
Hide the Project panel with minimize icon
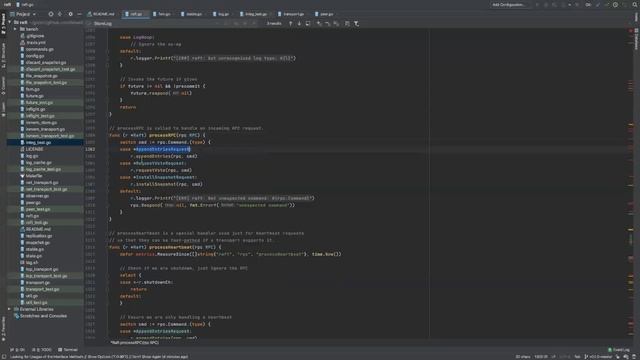pyautogui.click(x=79, y=14)
